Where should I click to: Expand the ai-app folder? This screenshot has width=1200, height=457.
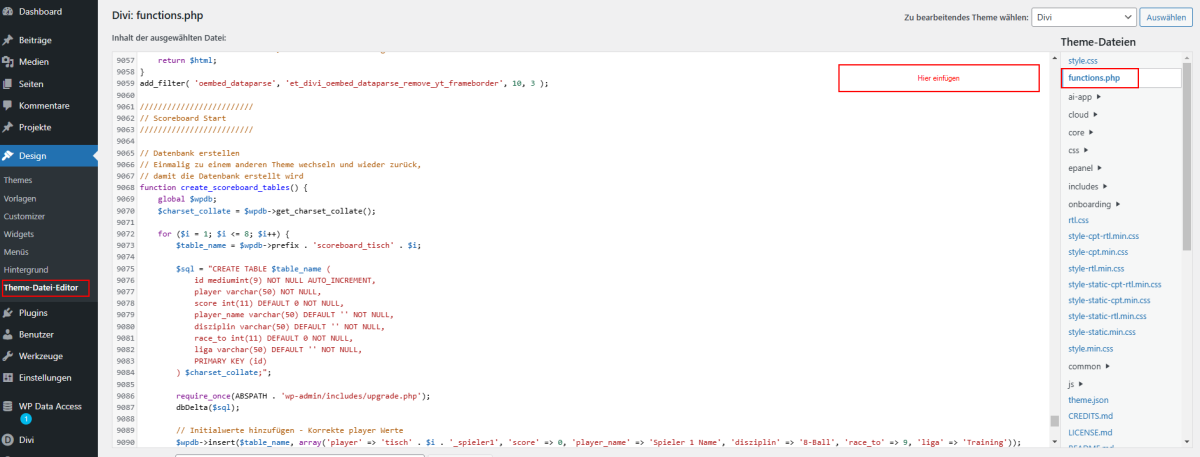[x=1085, y=97]
